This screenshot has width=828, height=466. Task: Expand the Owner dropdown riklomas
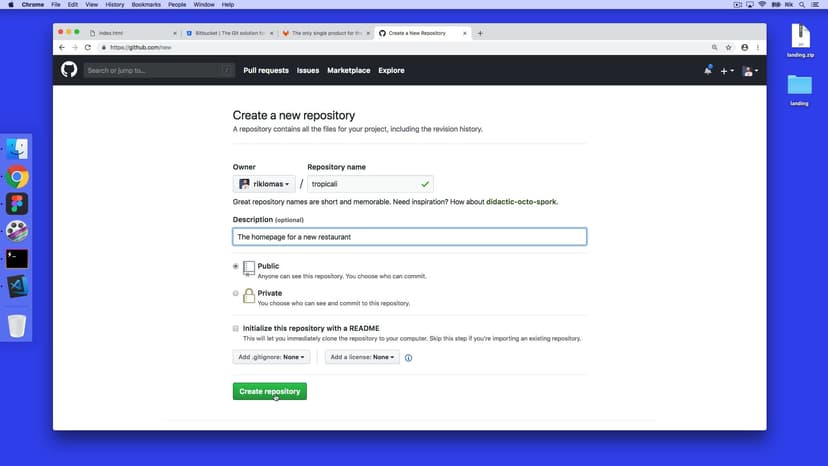pos(264,184)
